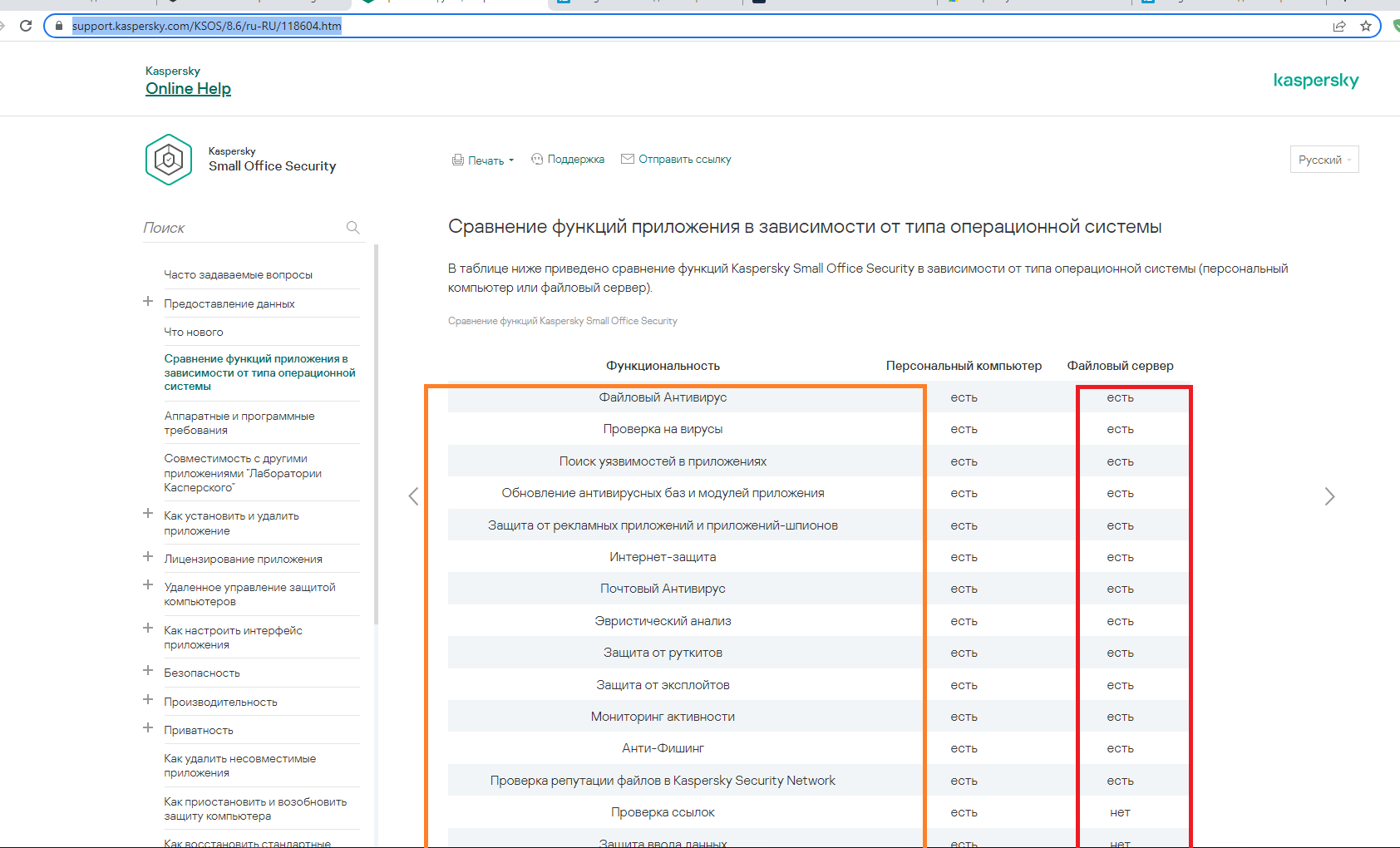Click the lock icon in address bar
Image resolution: width=1400 pixels, height=848 pixels.
[x=58, y=26]
